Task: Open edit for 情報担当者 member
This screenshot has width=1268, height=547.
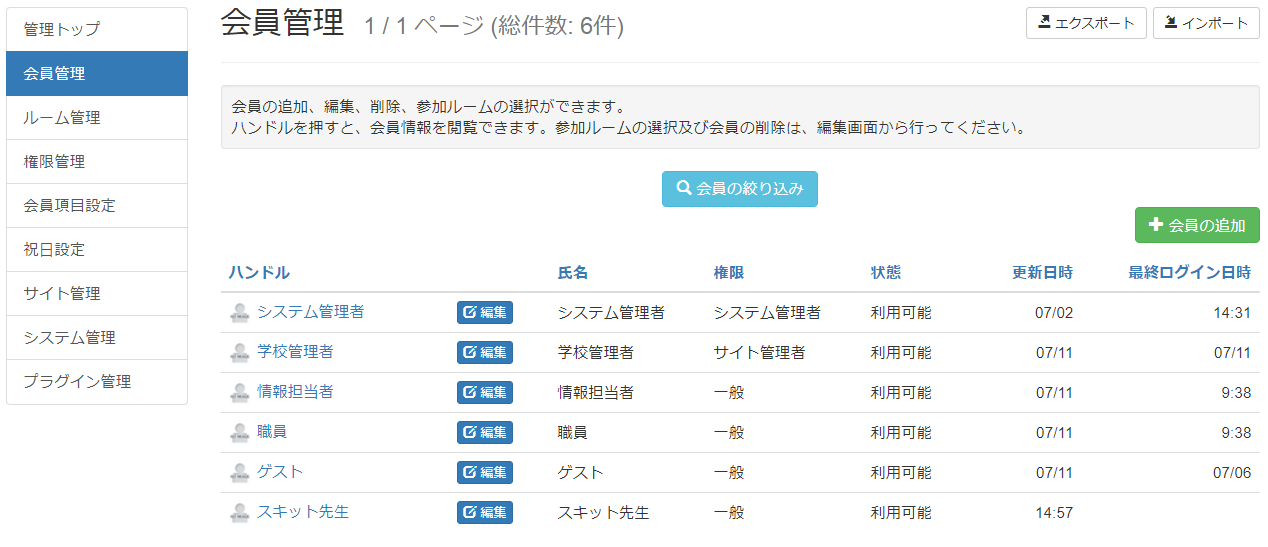Action: (x=485, y=393)
